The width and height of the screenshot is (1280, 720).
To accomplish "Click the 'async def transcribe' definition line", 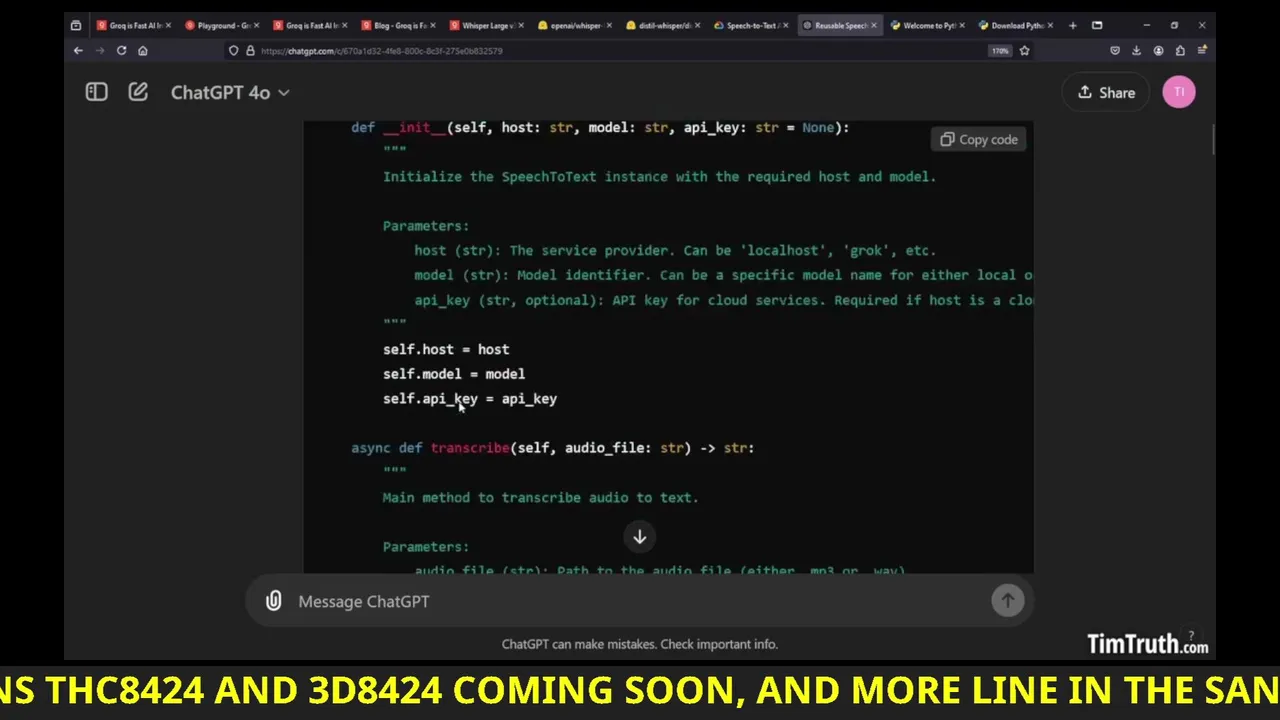I will pos(553,448).
